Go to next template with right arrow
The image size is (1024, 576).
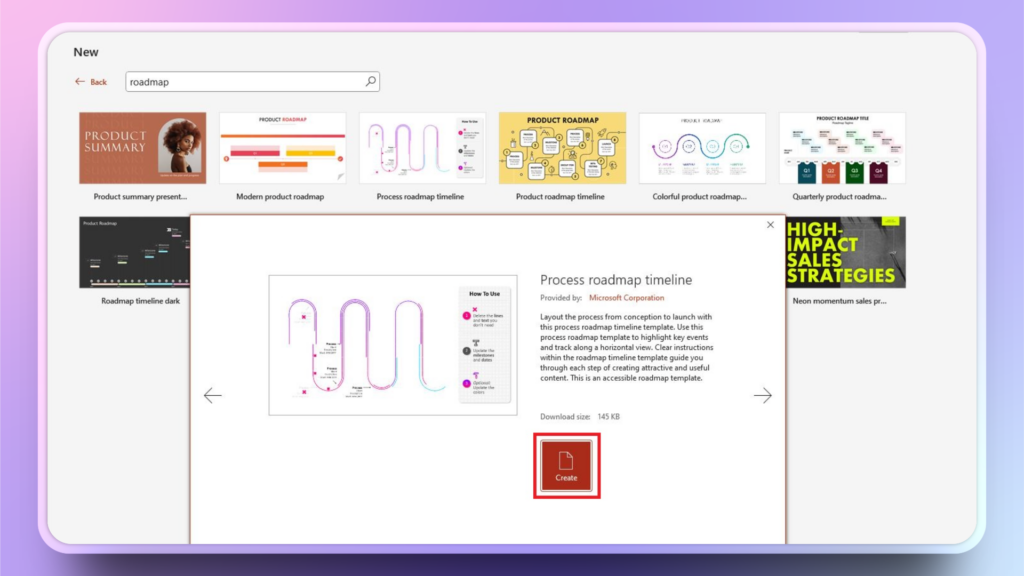[763, 395]
